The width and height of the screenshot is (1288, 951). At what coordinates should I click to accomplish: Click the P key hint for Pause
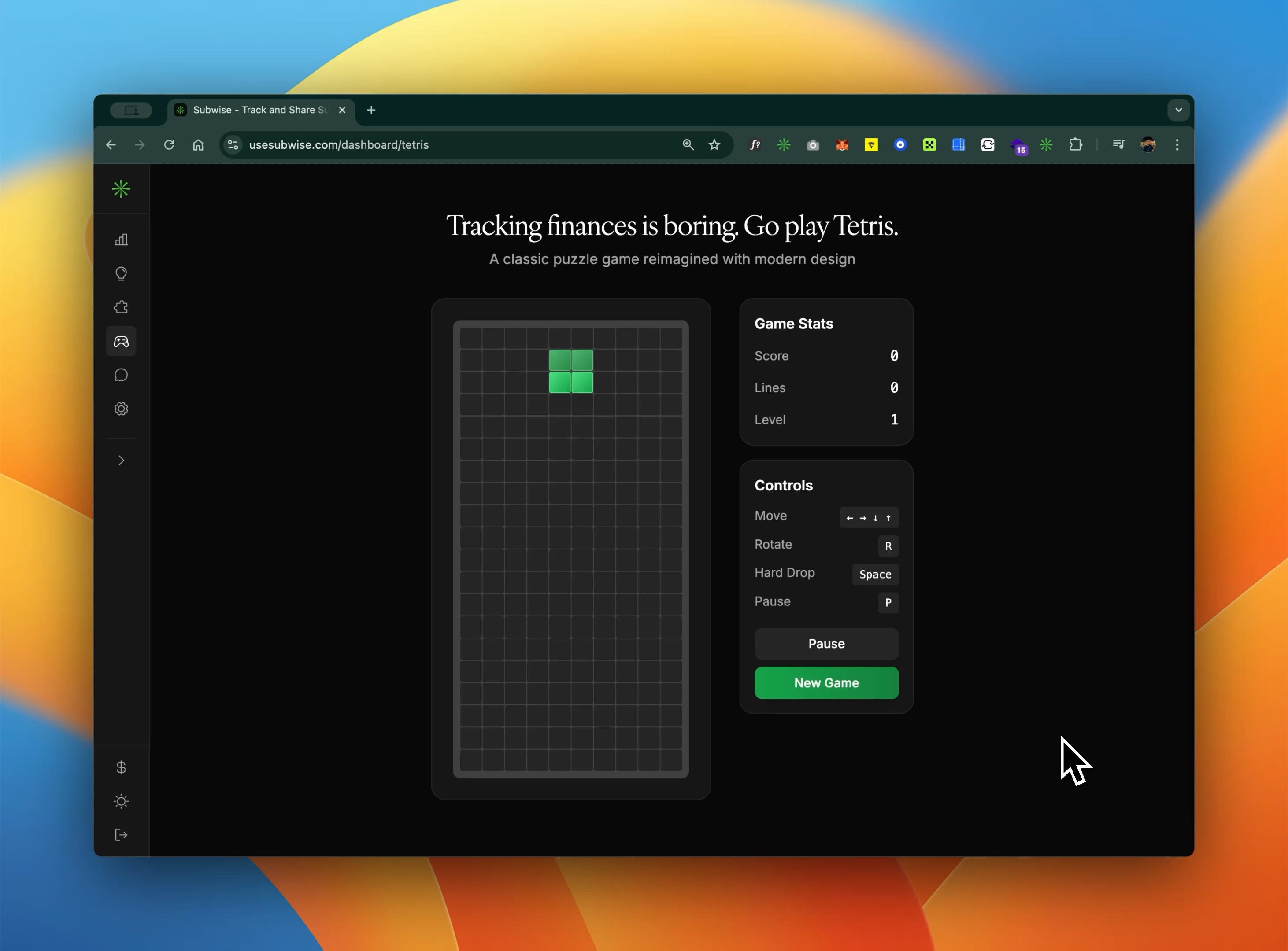click(x=888, y=602)
